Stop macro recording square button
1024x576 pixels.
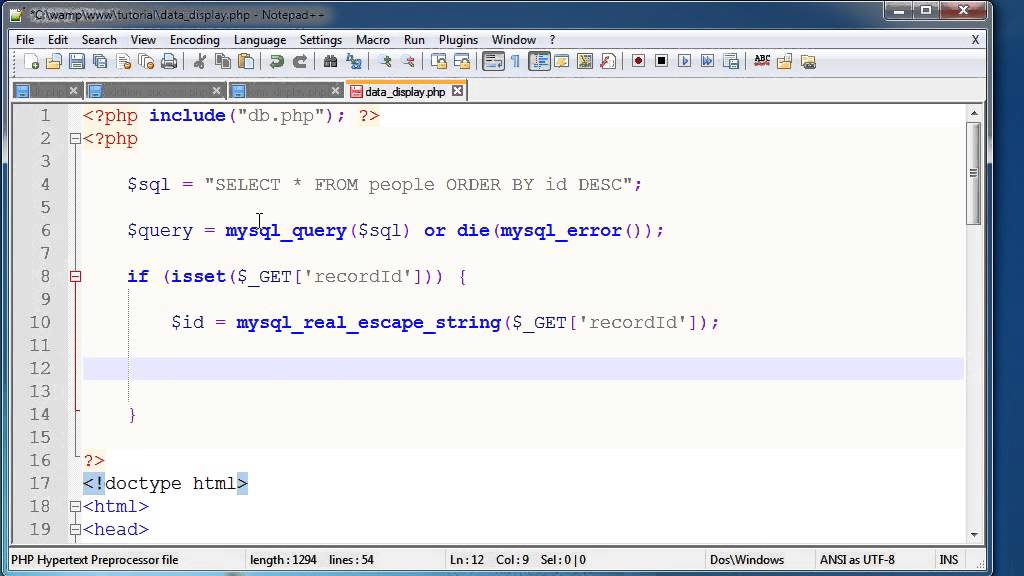click(x=661, y=61)
